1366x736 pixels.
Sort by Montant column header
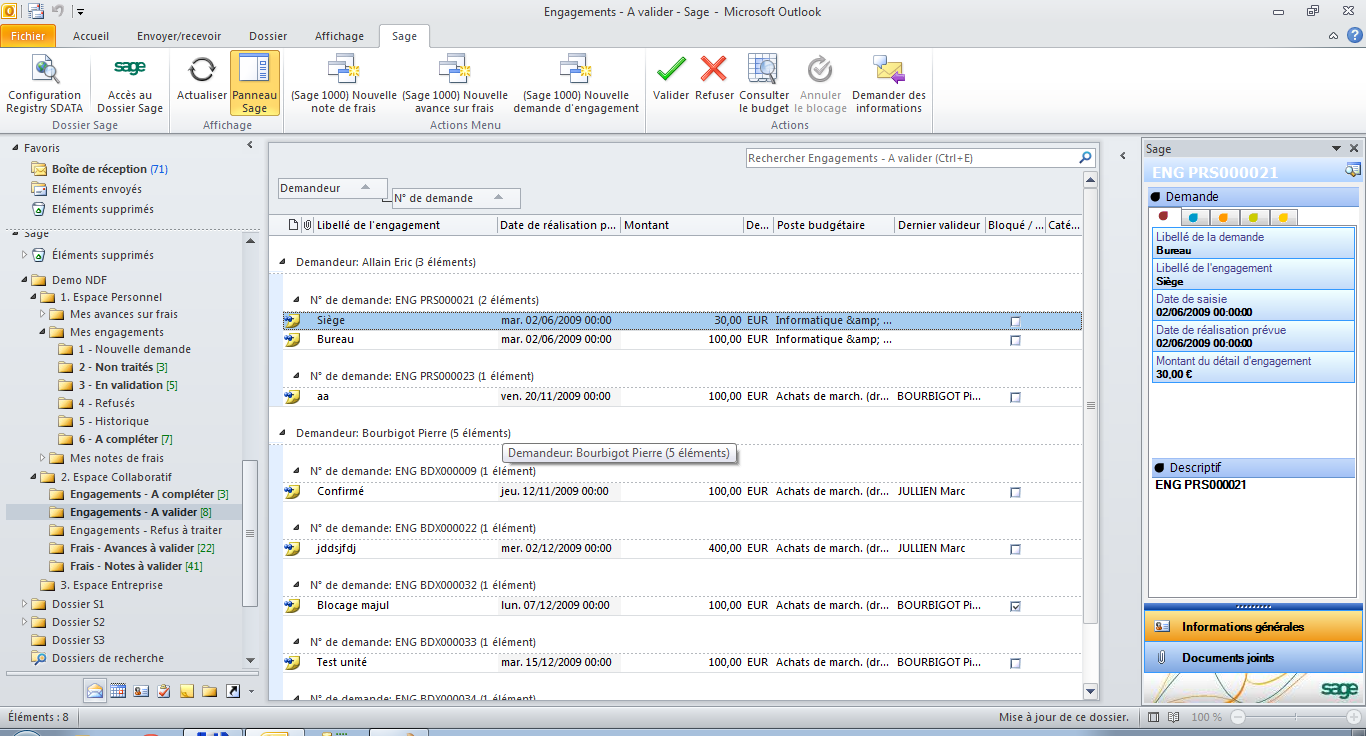point(681,225)
